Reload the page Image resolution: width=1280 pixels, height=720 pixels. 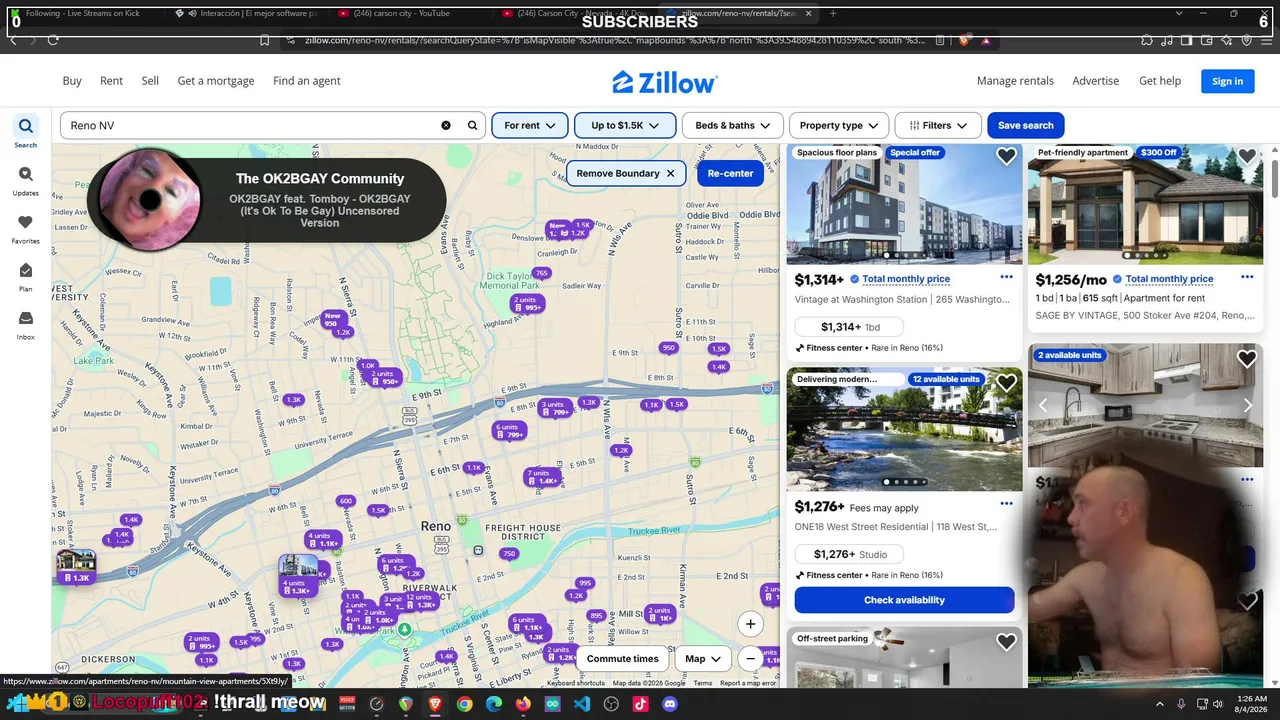[52, 40]
